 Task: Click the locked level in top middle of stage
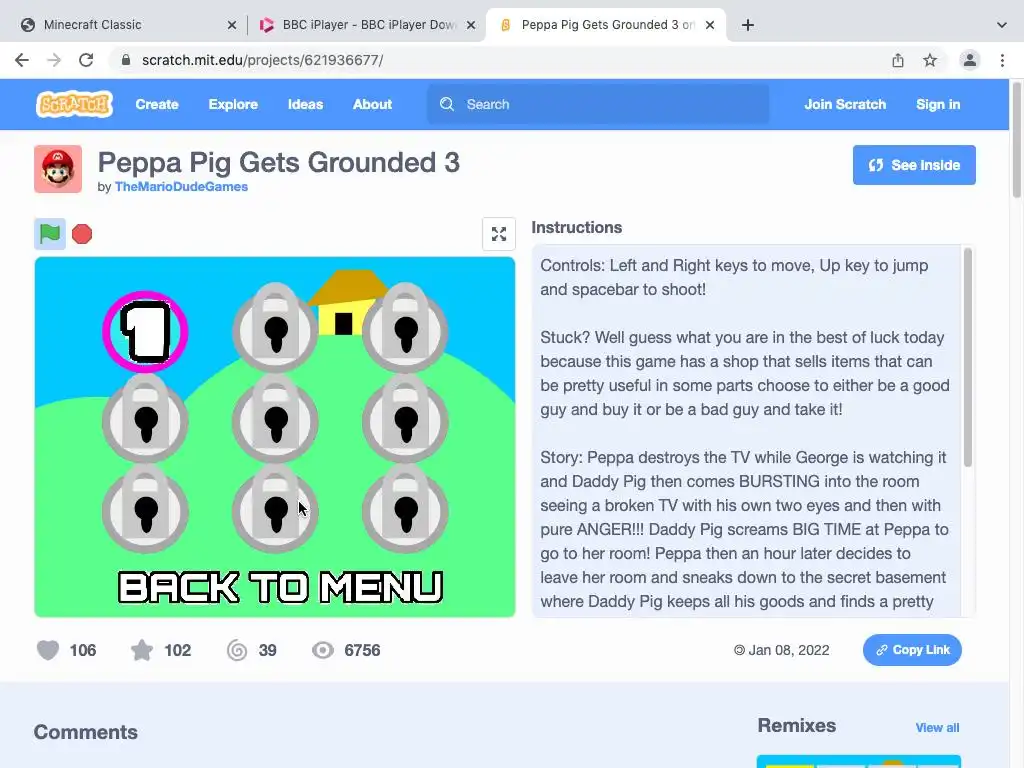(x=275, y=328)
